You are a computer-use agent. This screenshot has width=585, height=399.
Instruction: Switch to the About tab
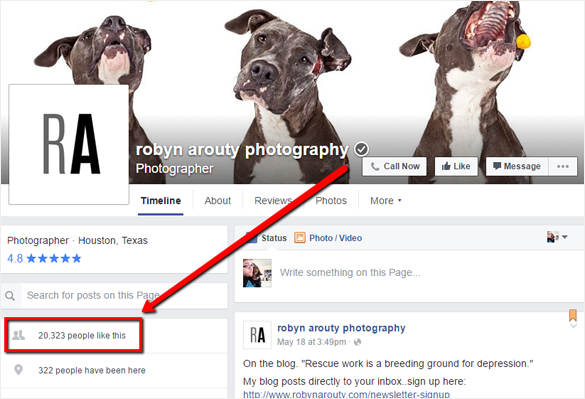[x=218, y=201]
